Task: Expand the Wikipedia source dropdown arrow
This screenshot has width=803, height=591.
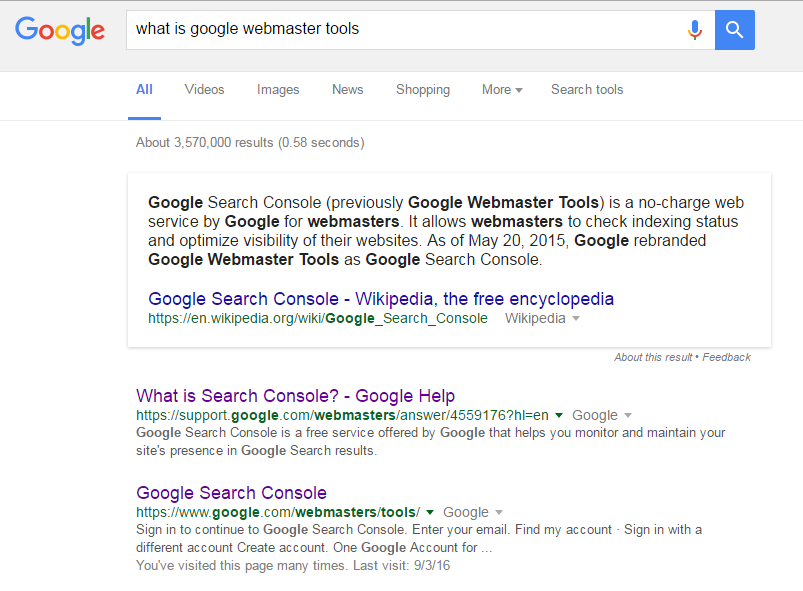Action: [x=576, y=319]
